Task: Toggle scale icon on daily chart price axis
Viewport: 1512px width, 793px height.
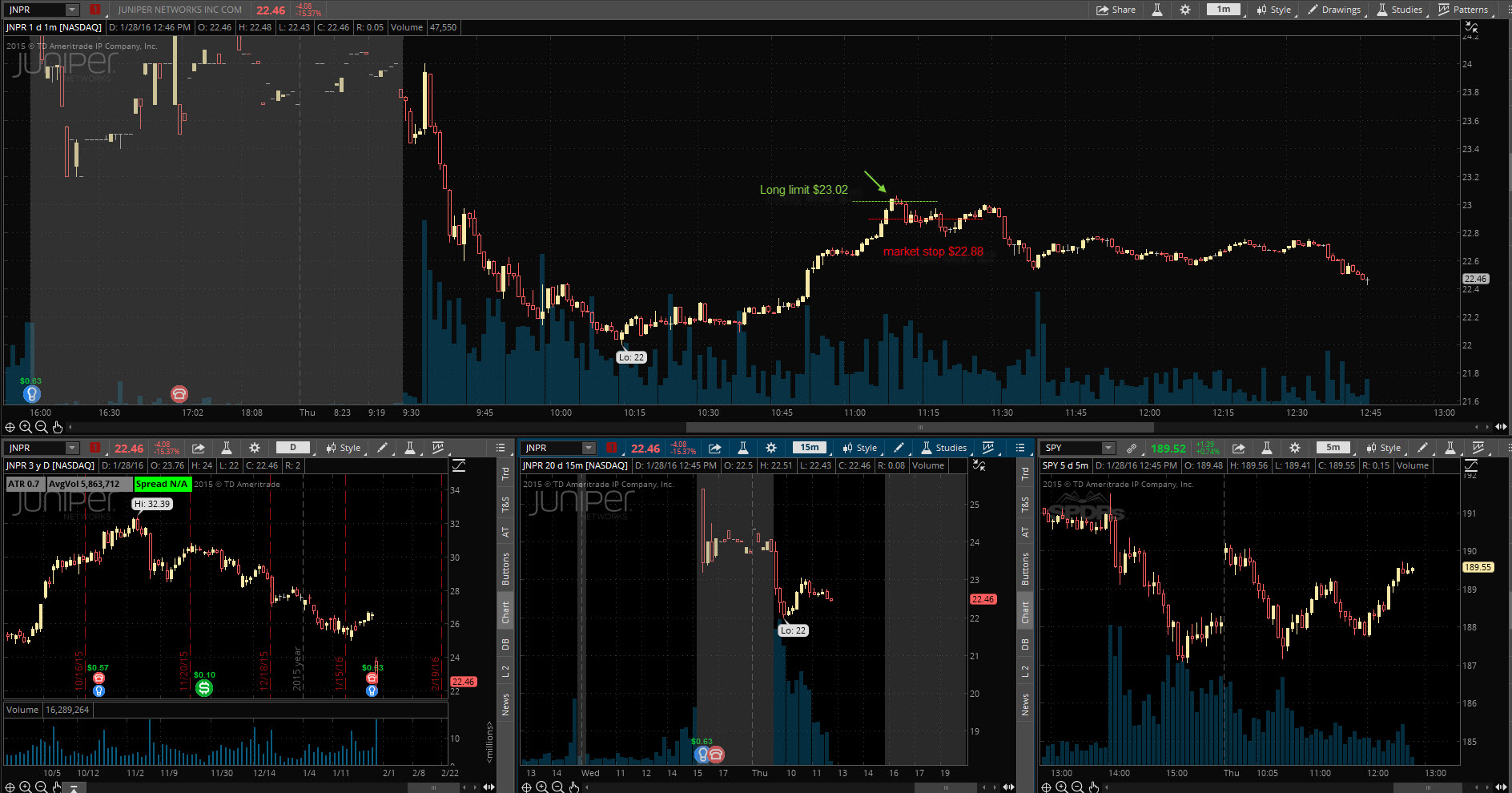Action: (459, 465)
